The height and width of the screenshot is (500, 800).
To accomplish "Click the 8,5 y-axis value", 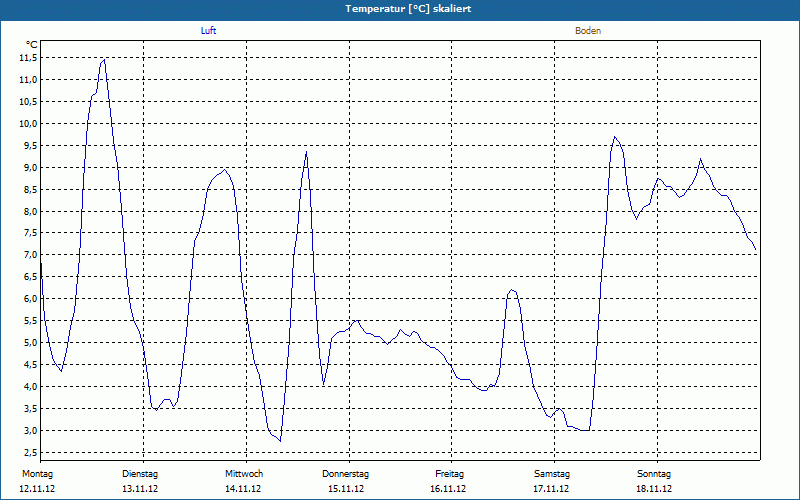I will [x=30, y=189].
